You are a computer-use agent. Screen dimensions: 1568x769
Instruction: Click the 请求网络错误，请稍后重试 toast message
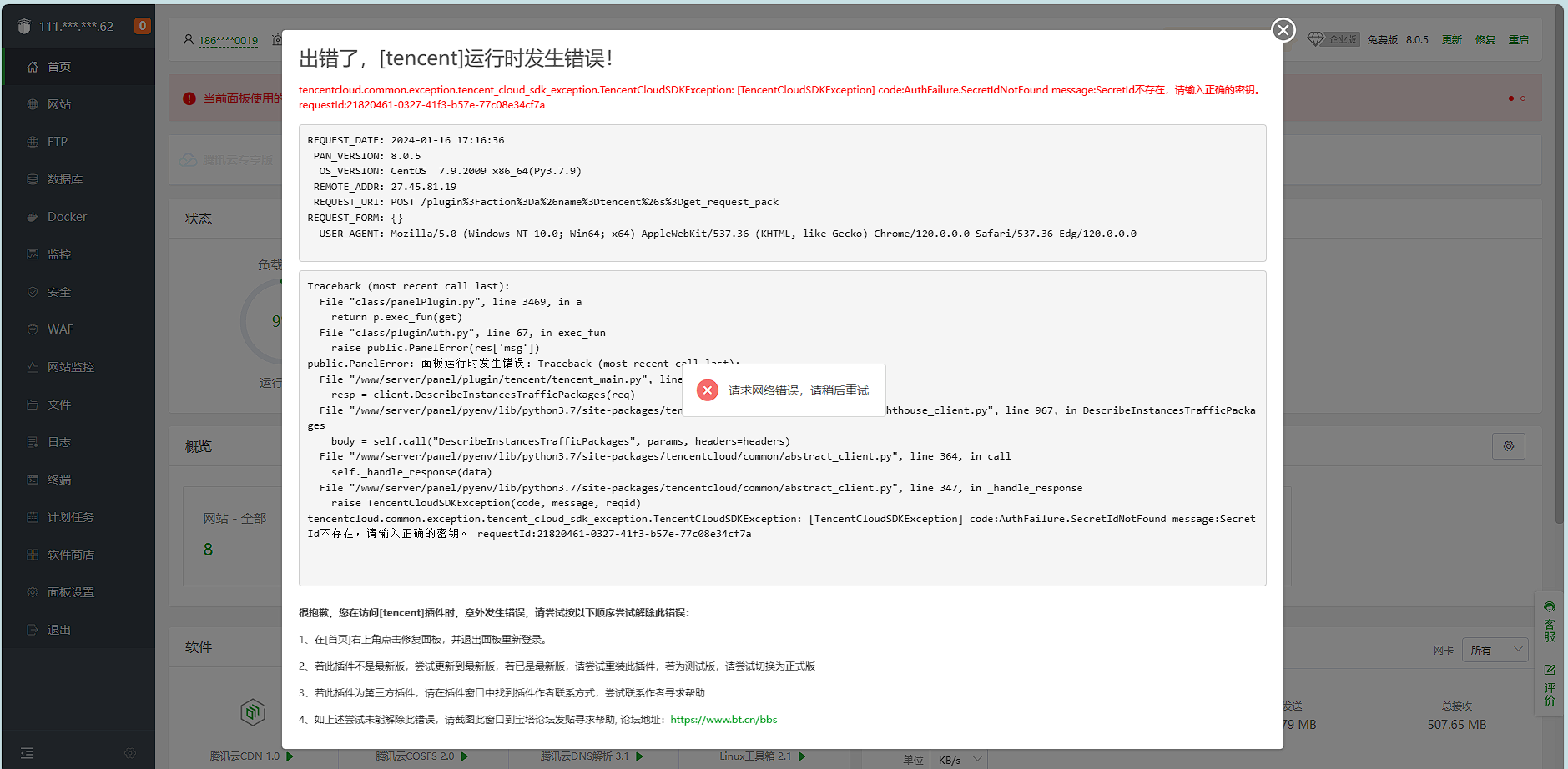point(799,390)
